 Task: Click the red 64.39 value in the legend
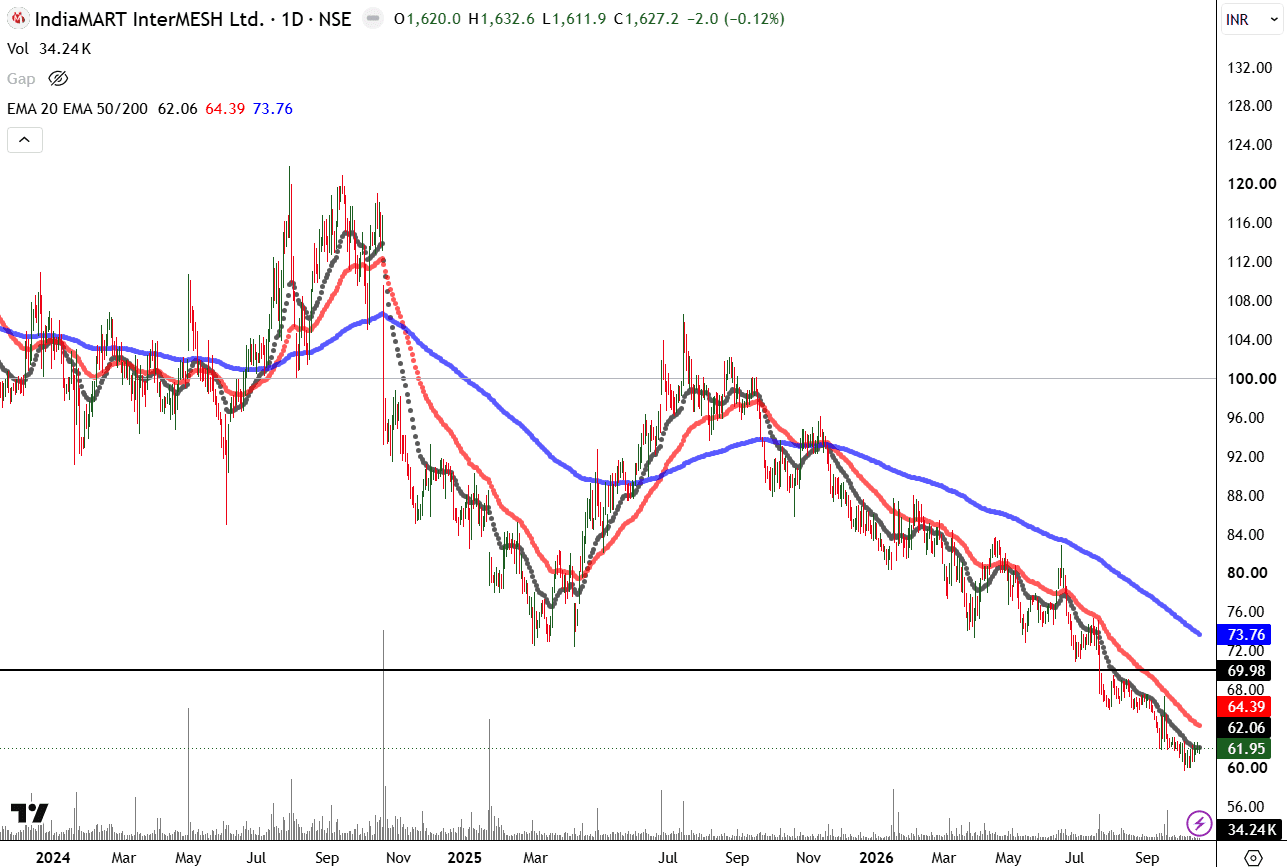[x=225, y=108]
